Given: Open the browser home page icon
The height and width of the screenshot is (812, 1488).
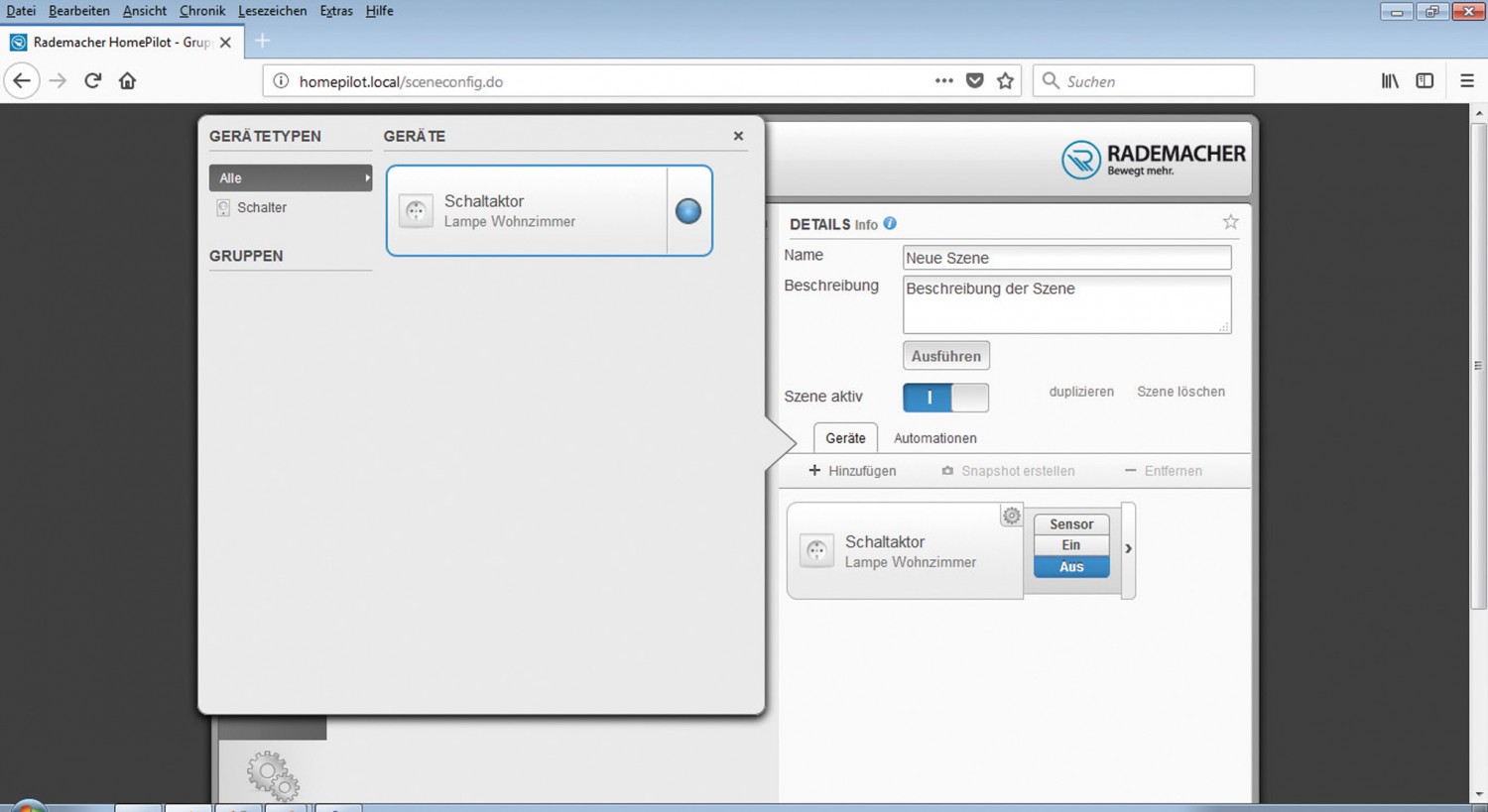Looking at the screenshot, I should click(127, 81).
